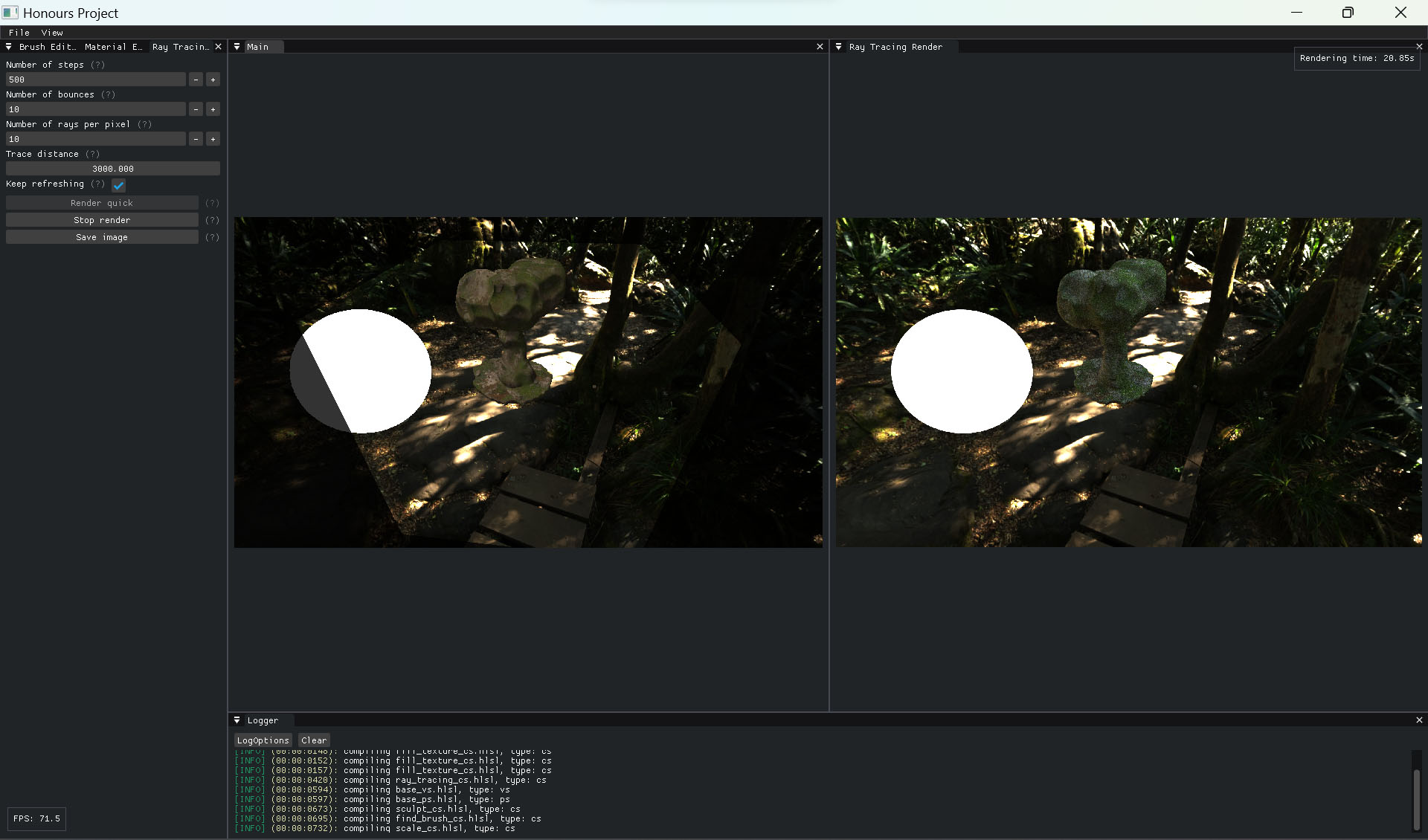Viewport: 1428px width, 840px height.
Task: Increase rays per pixel with plus button
Action: [x=213, y=139]
